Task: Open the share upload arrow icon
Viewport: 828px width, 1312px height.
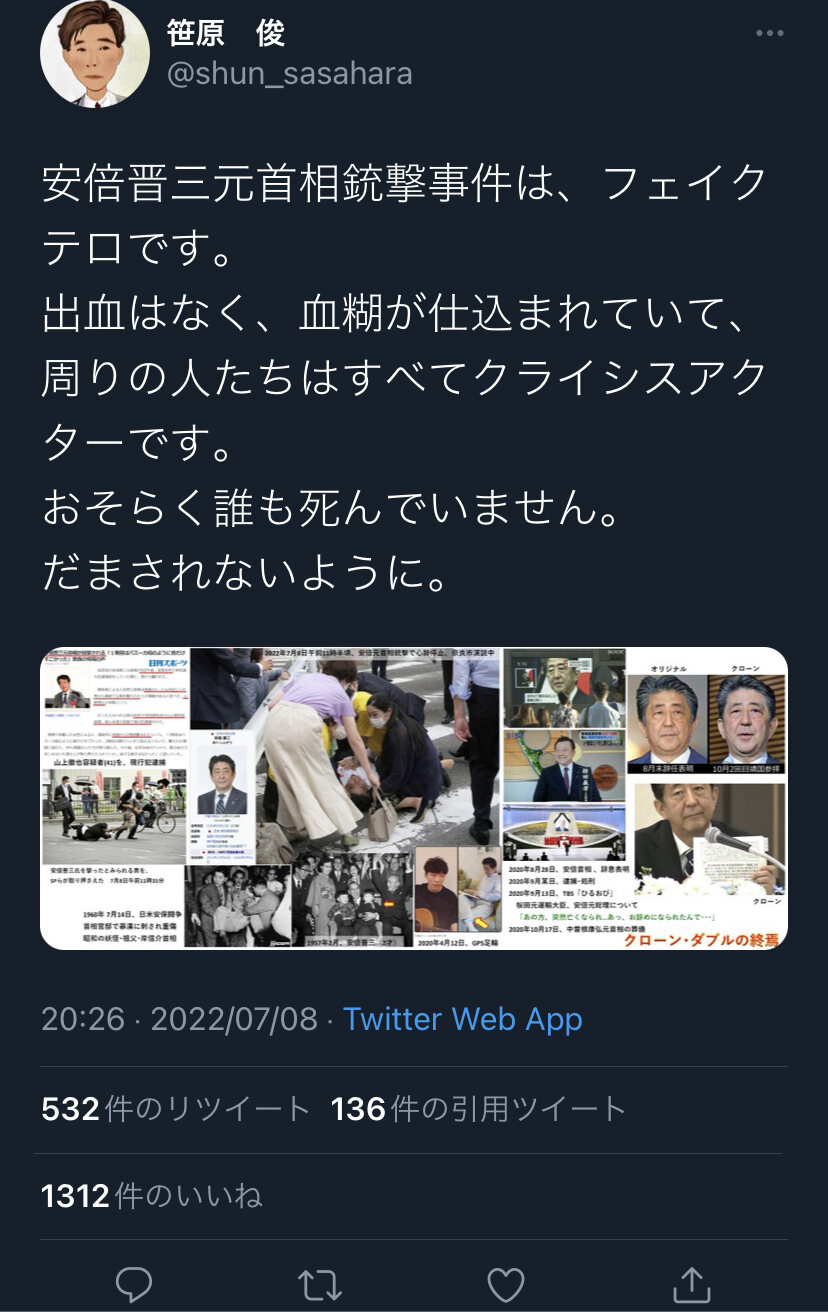Action: (x=691, y=1283)
